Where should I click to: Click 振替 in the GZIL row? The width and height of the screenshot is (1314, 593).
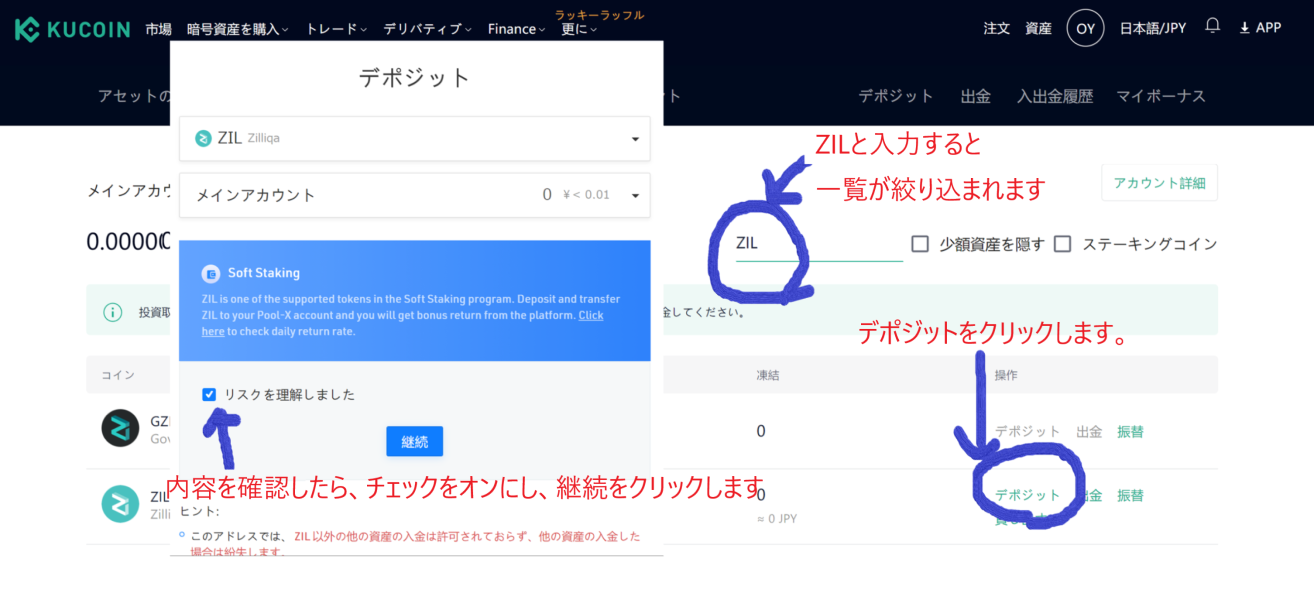(1130, 432)
